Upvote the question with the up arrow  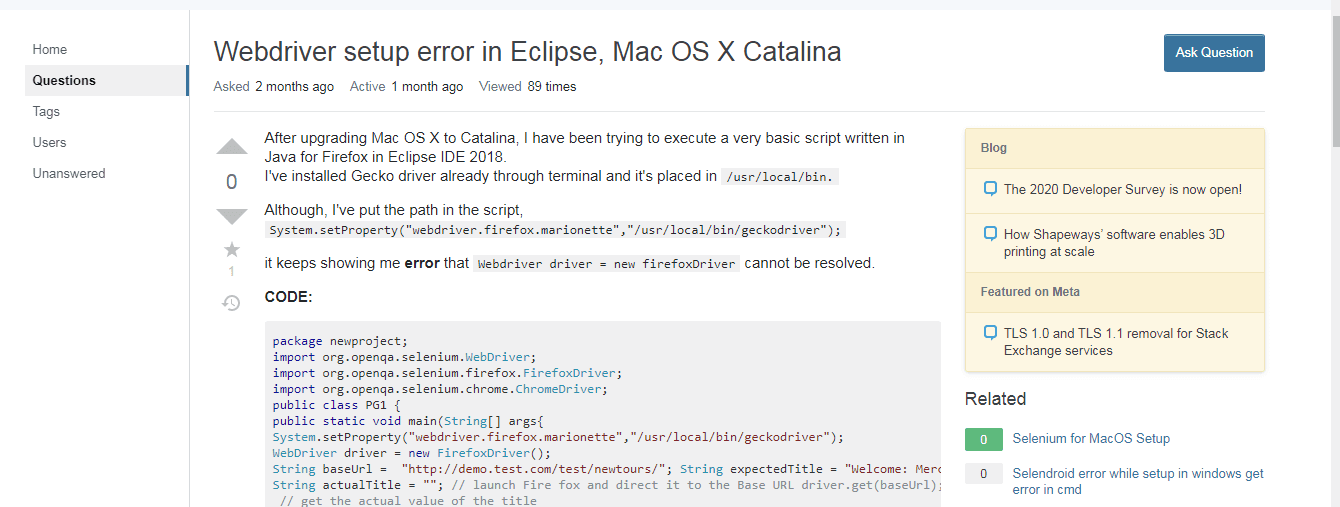point(232,147)
